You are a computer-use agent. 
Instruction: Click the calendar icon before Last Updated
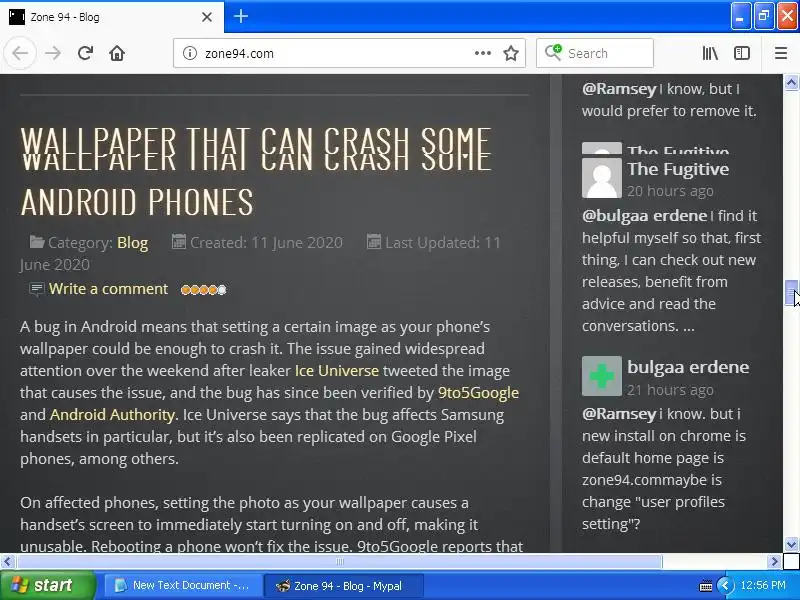click(374, 241)
